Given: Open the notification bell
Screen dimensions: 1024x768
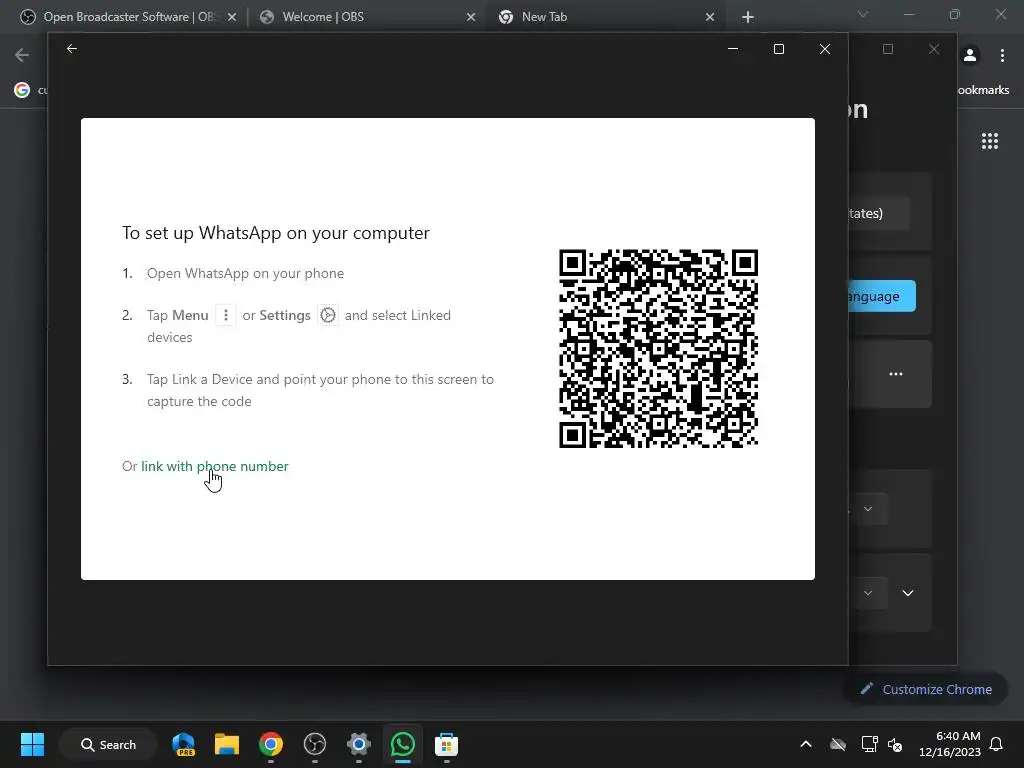Looking at the screenshot, I should (997, 744).
